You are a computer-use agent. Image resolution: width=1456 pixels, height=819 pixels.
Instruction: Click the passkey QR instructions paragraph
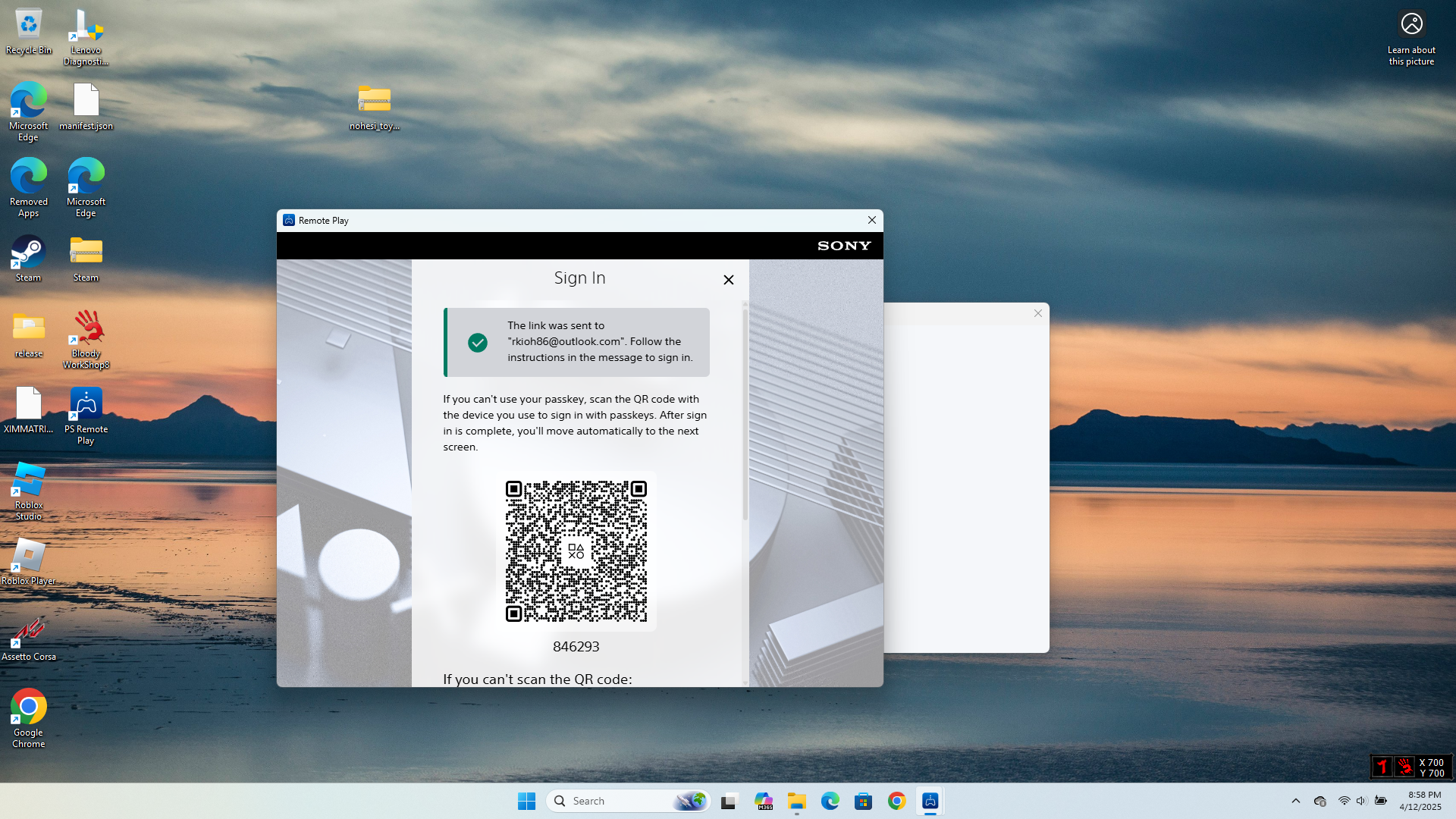(x=576, y=423)
